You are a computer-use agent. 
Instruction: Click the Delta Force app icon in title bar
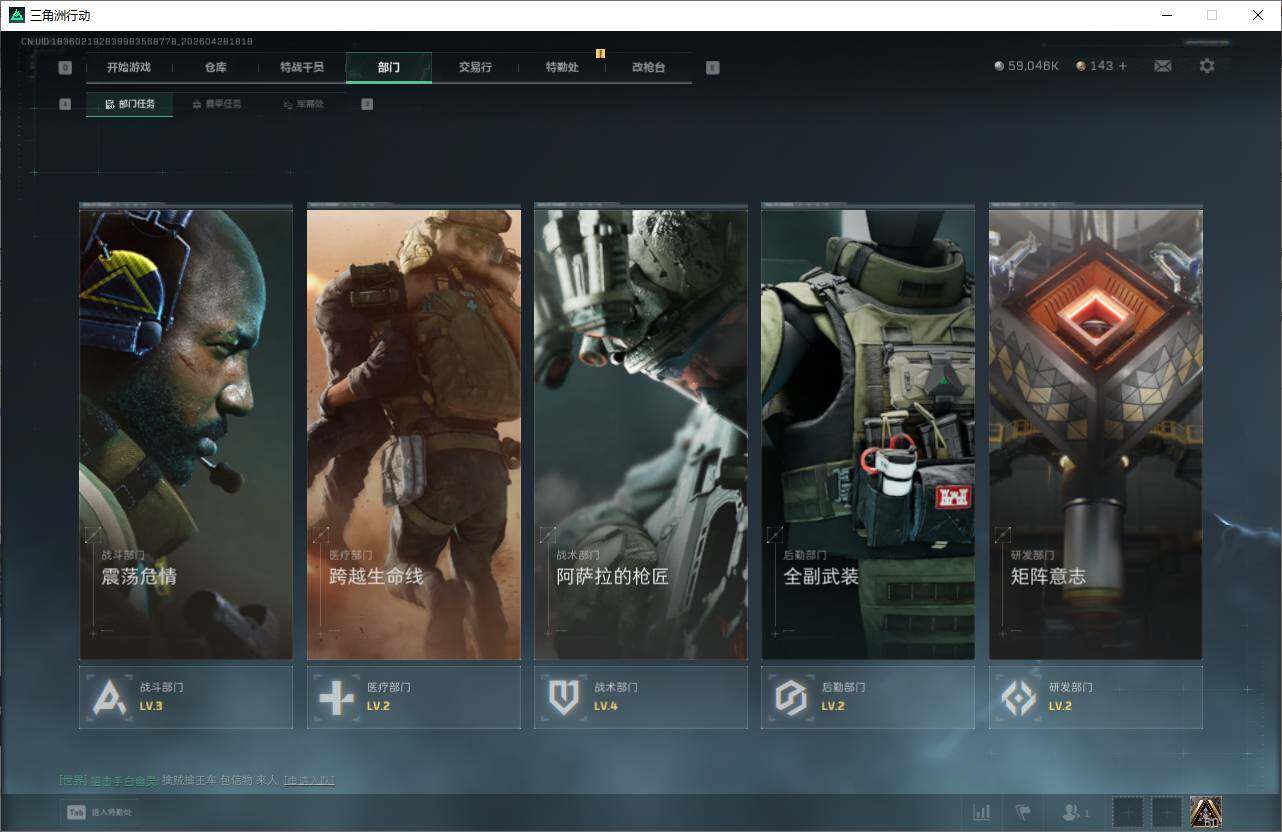click(17, 15)
